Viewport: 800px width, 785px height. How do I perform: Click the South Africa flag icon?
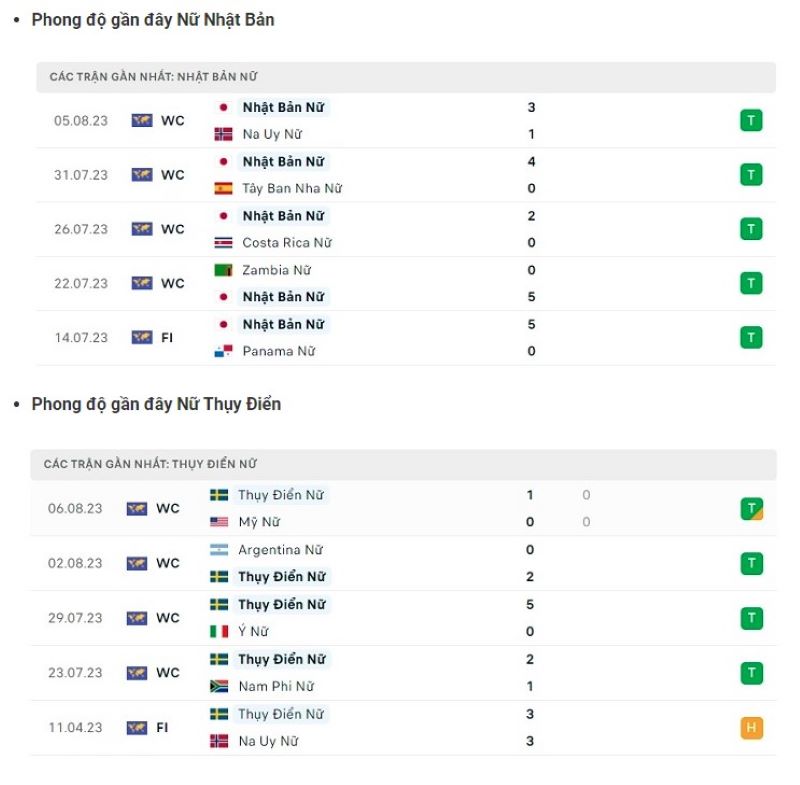click(x=219, y=686)
